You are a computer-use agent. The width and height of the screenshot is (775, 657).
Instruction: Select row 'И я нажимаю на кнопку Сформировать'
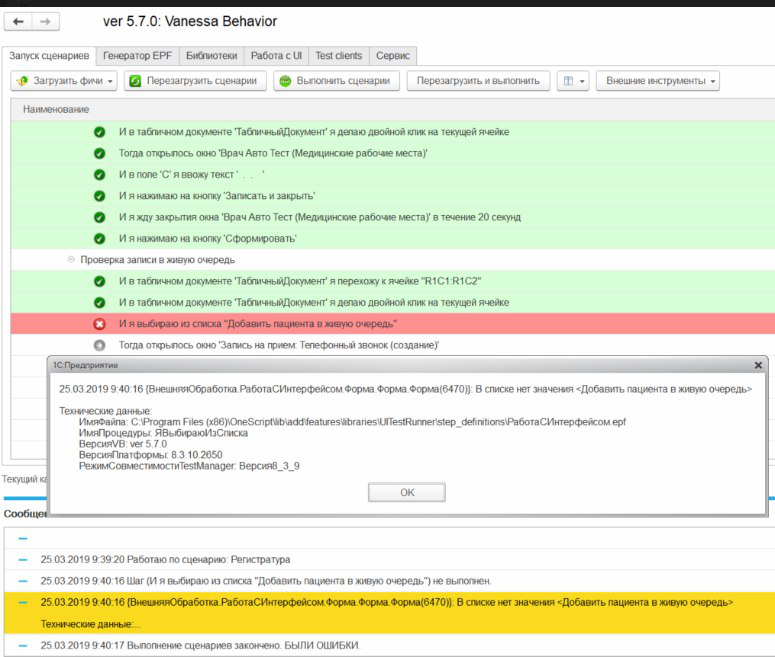(x=393, y=238)
